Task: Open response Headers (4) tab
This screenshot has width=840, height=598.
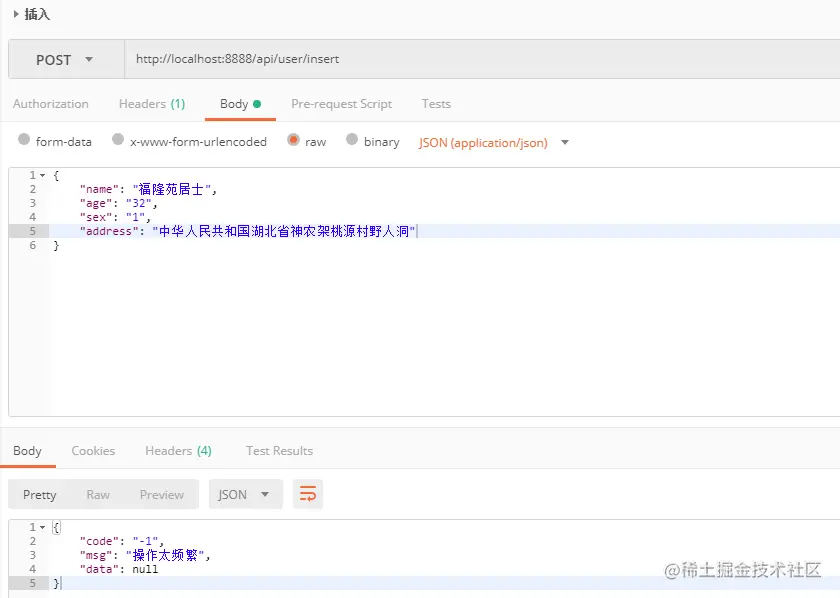Action: (178, 451)
